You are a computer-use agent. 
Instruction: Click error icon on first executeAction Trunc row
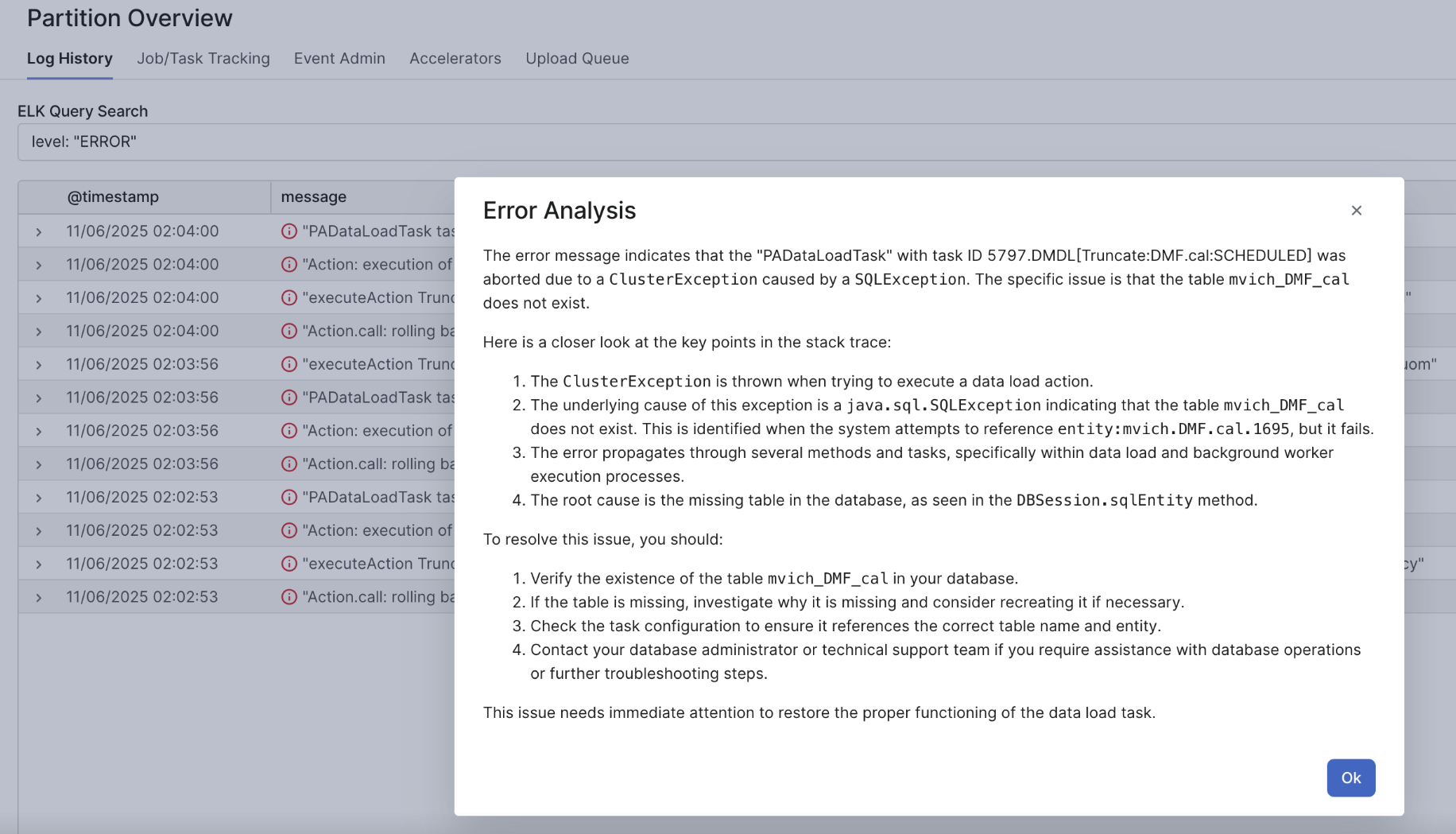coord(289,298)
